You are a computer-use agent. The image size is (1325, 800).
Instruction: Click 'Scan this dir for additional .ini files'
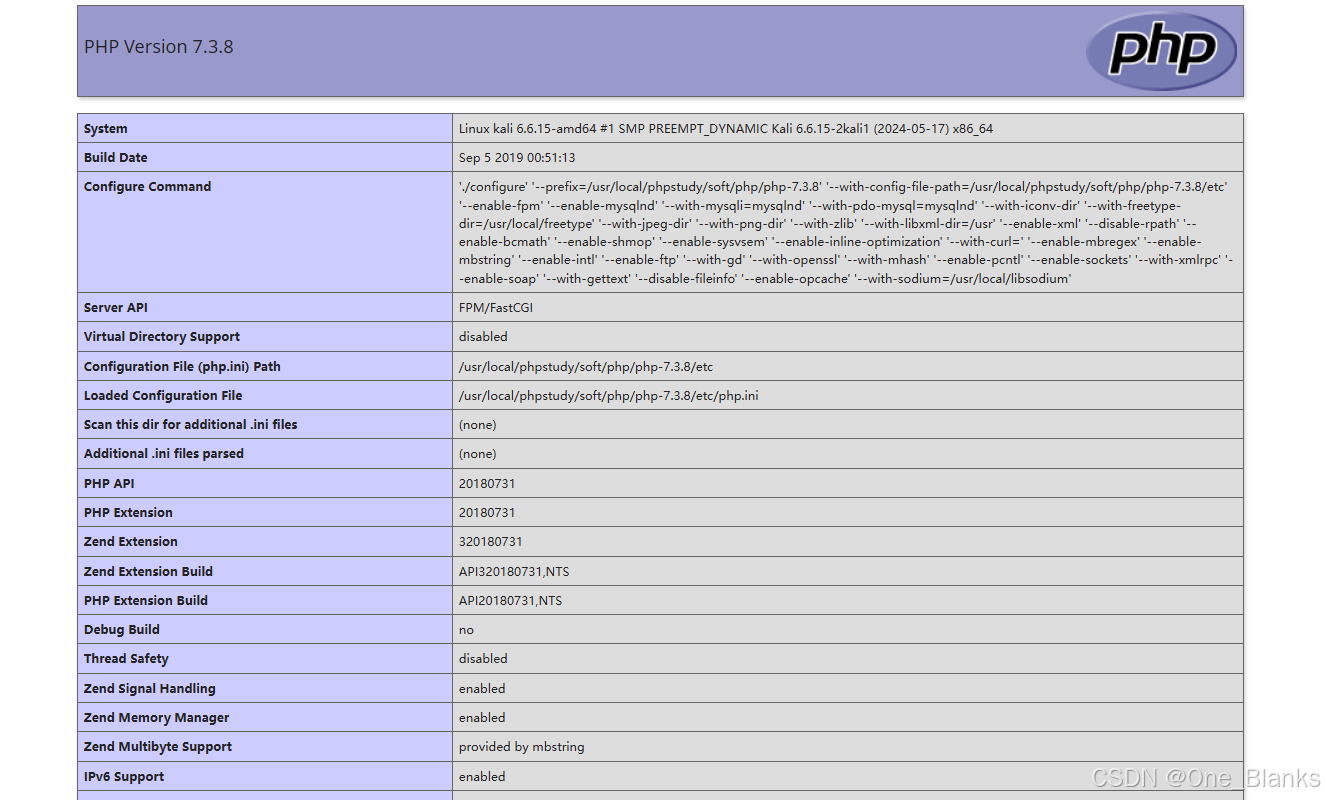191,425
